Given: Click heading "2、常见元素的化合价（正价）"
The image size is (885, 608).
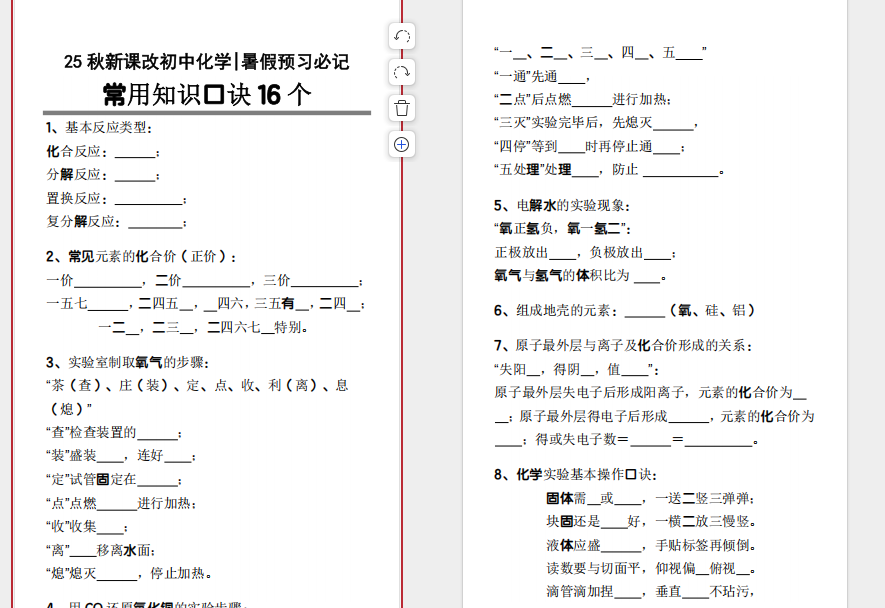Looking at the screenshot, I should [142, 257].
